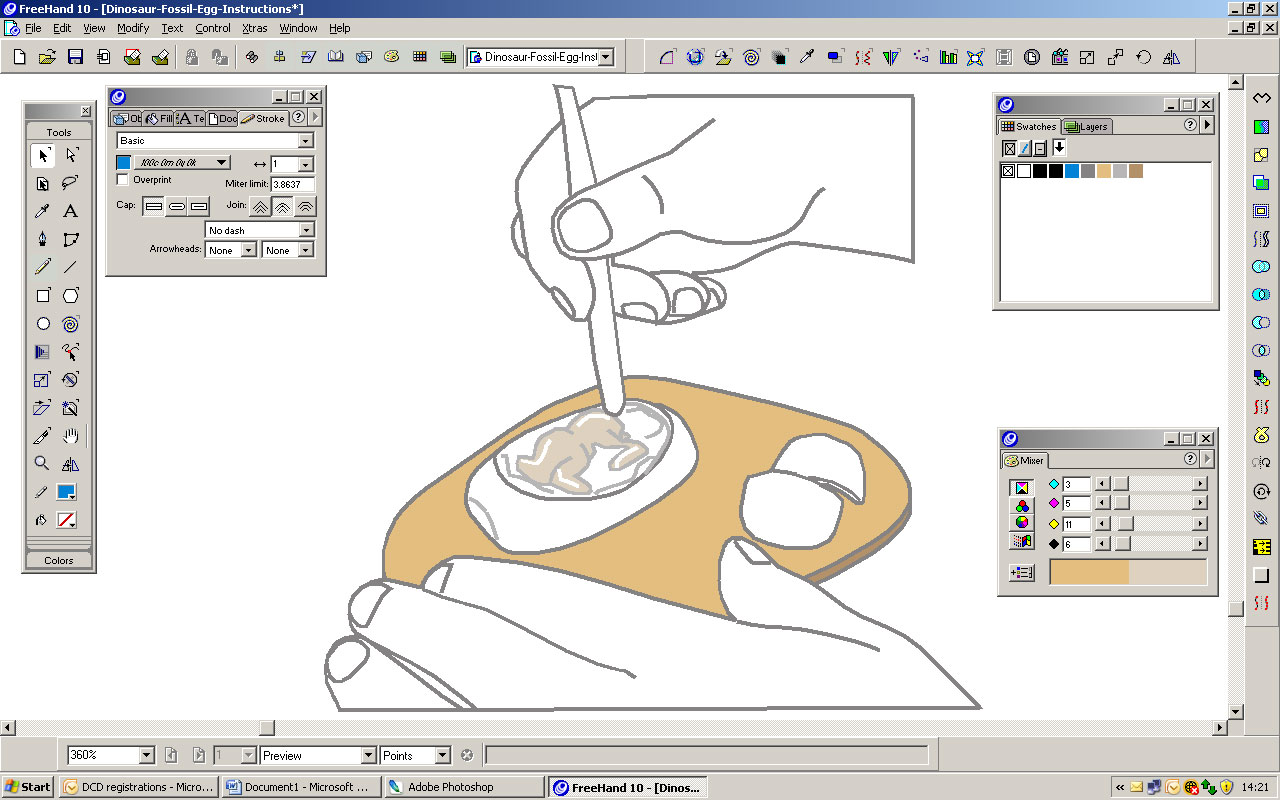The height and width of the screenshot is (800, 1280).
Task: Click the Add to Swatches button in Mixer
Action: click(x=1022, y=573)
